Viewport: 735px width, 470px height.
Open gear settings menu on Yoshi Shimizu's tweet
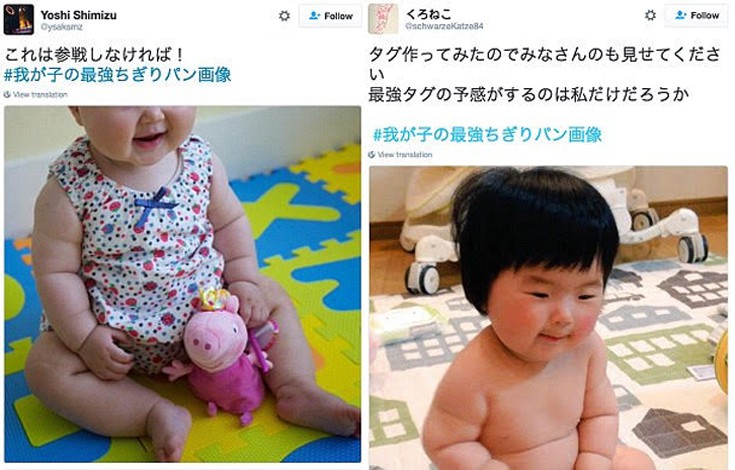(x=284, y=15)
